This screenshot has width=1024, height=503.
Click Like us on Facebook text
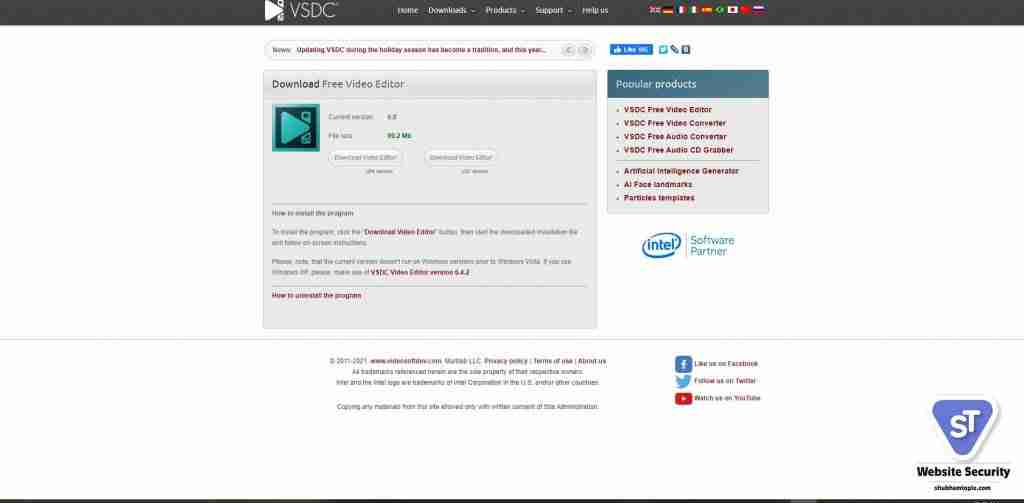pyautogui.click(x=726, y=364)
